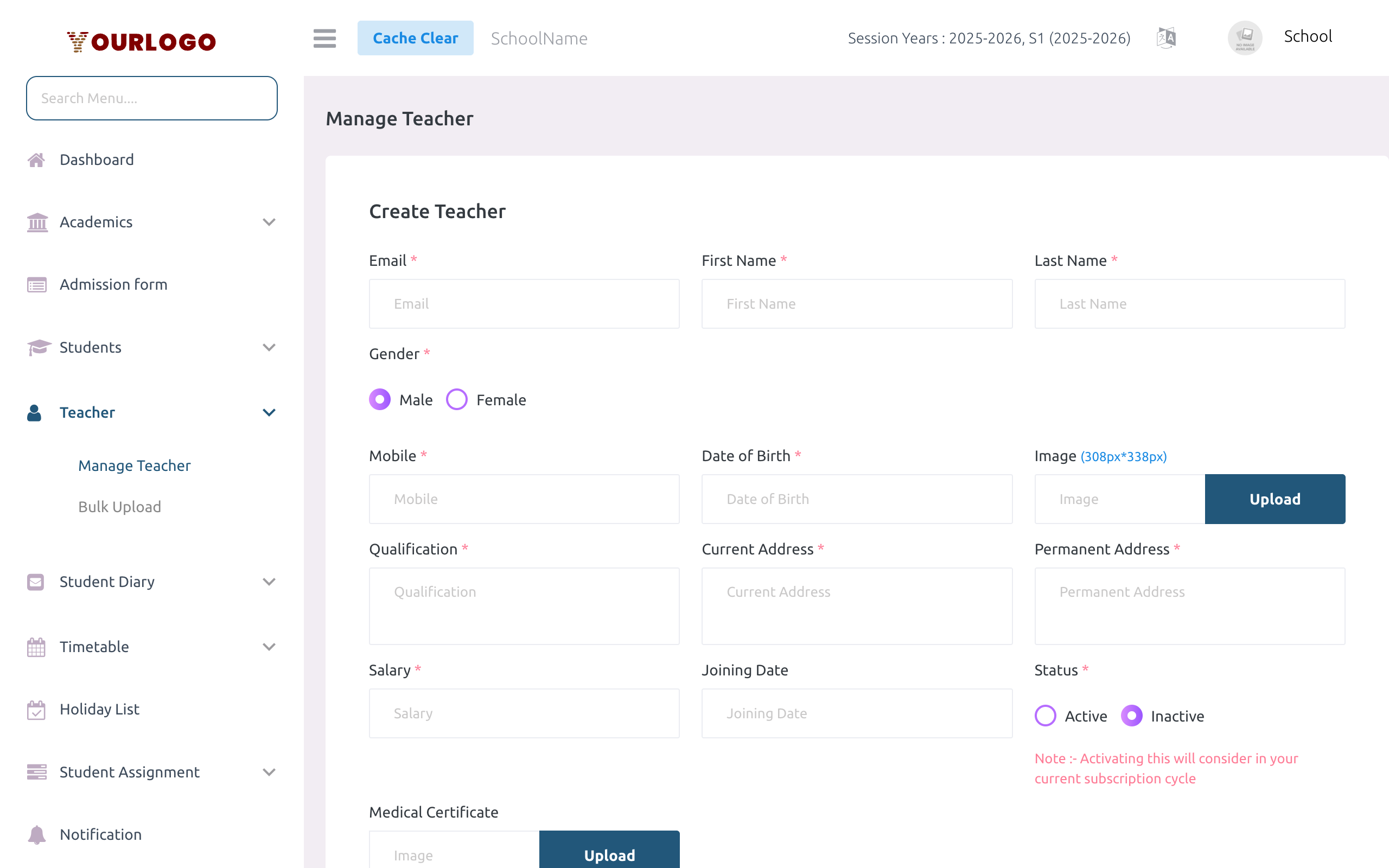The height and width of the screenshot is (868, 1389).
Task: Click the Admission form icon
Action: pos(37,284)
